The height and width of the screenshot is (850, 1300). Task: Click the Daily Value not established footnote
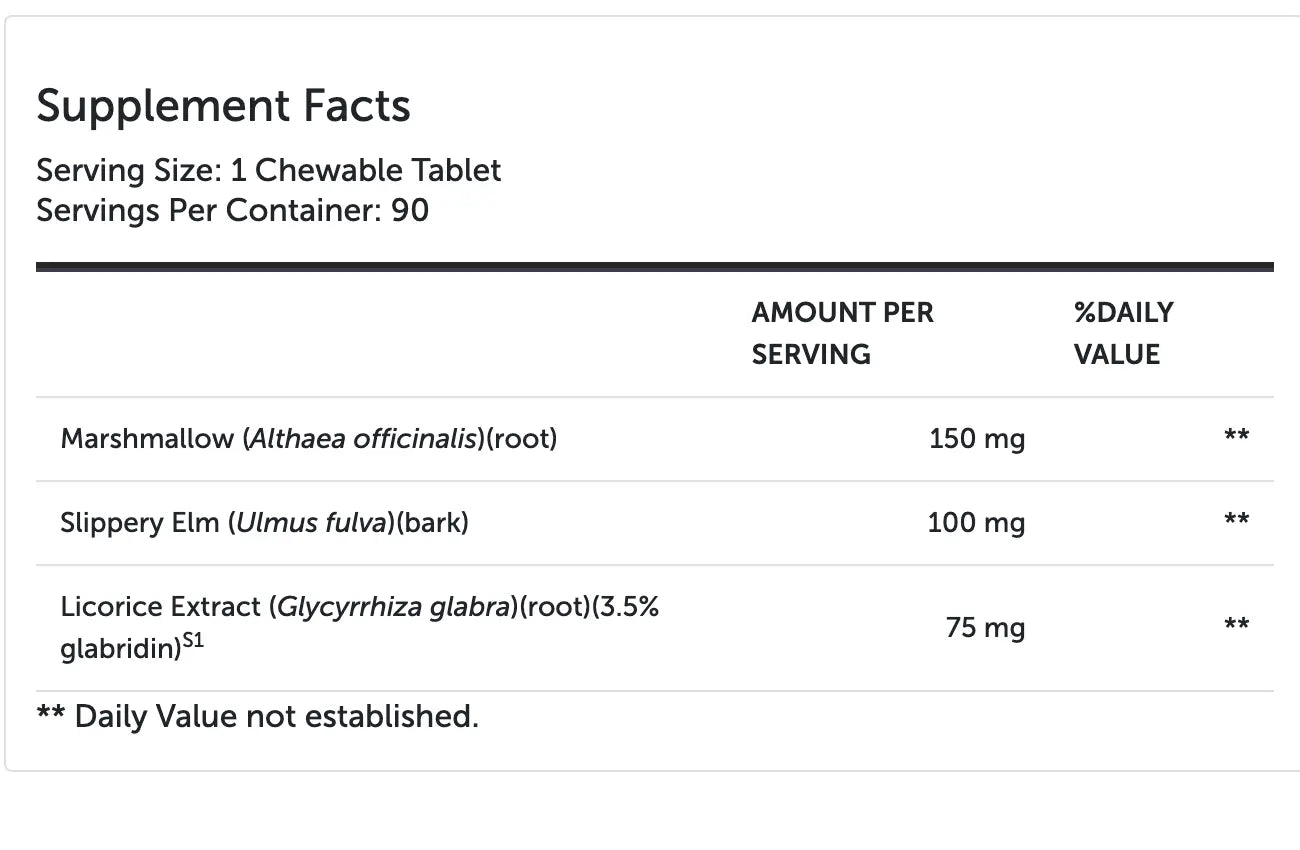point(257,716)
